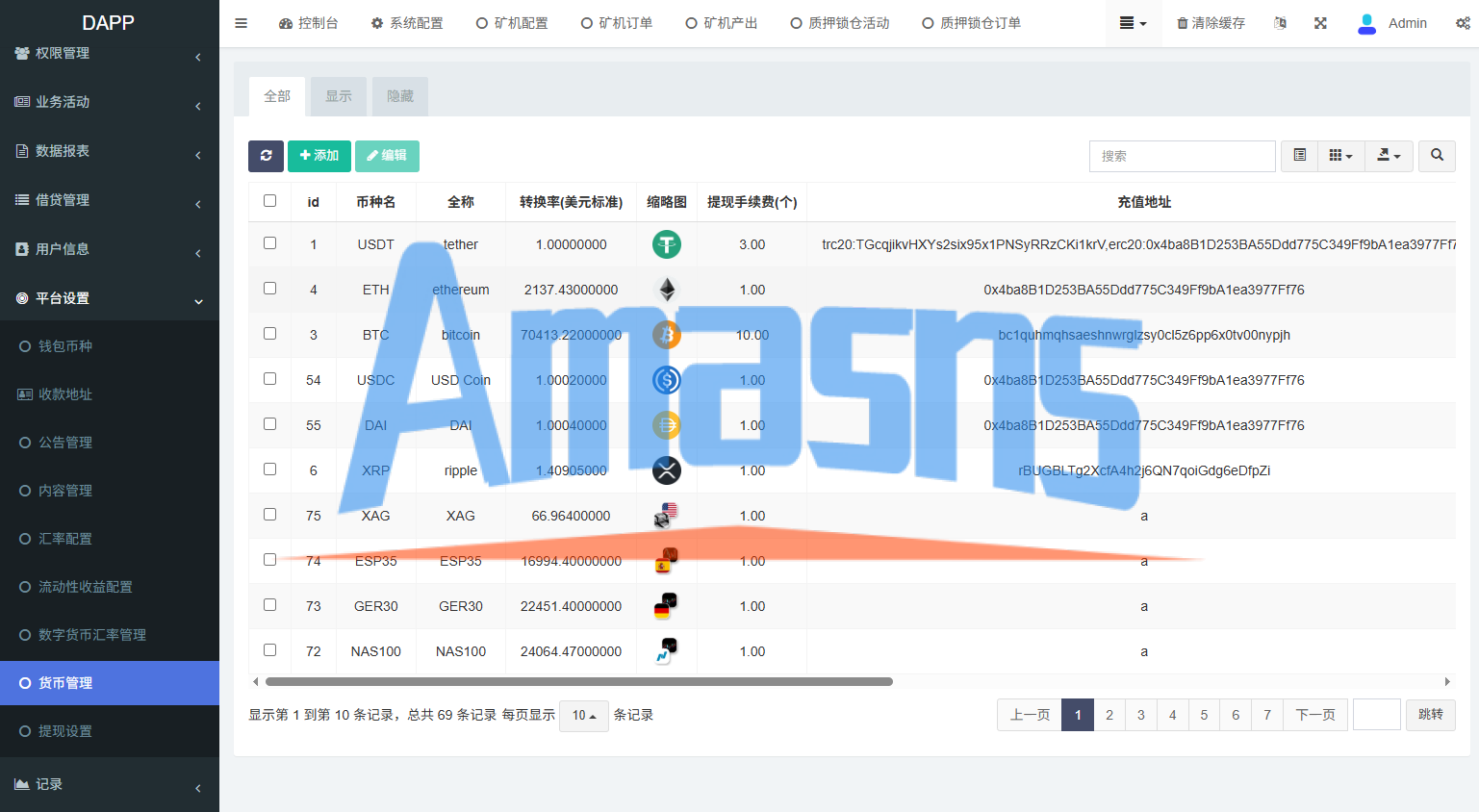Click the 跳转 jump button
The height and width of the screenshot is (812, 1479).
pos(1431,715)
